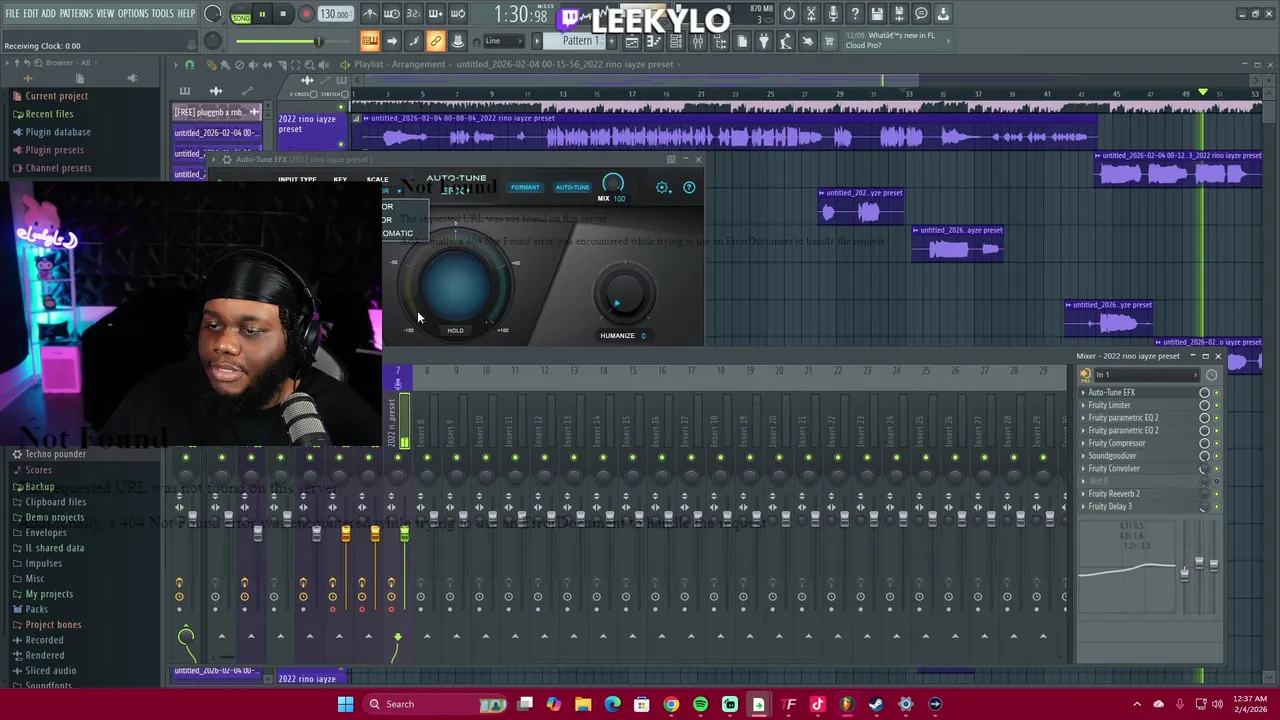This screenshot has width=1280, height=720.
Task: Expand the Fruity Convolver slot arrow
Action: coord(1083,468)
